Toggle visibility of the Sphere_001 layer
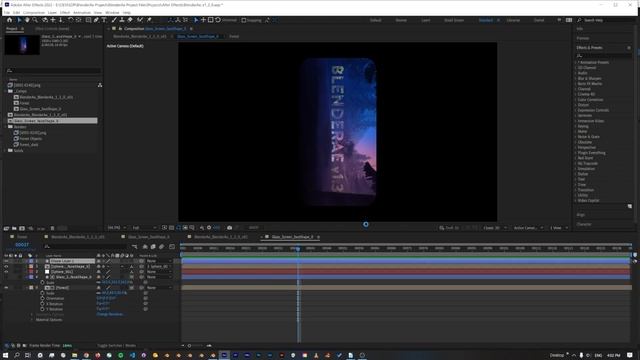The width and height of the screenshot is (640, 360). tap(6, 271)
